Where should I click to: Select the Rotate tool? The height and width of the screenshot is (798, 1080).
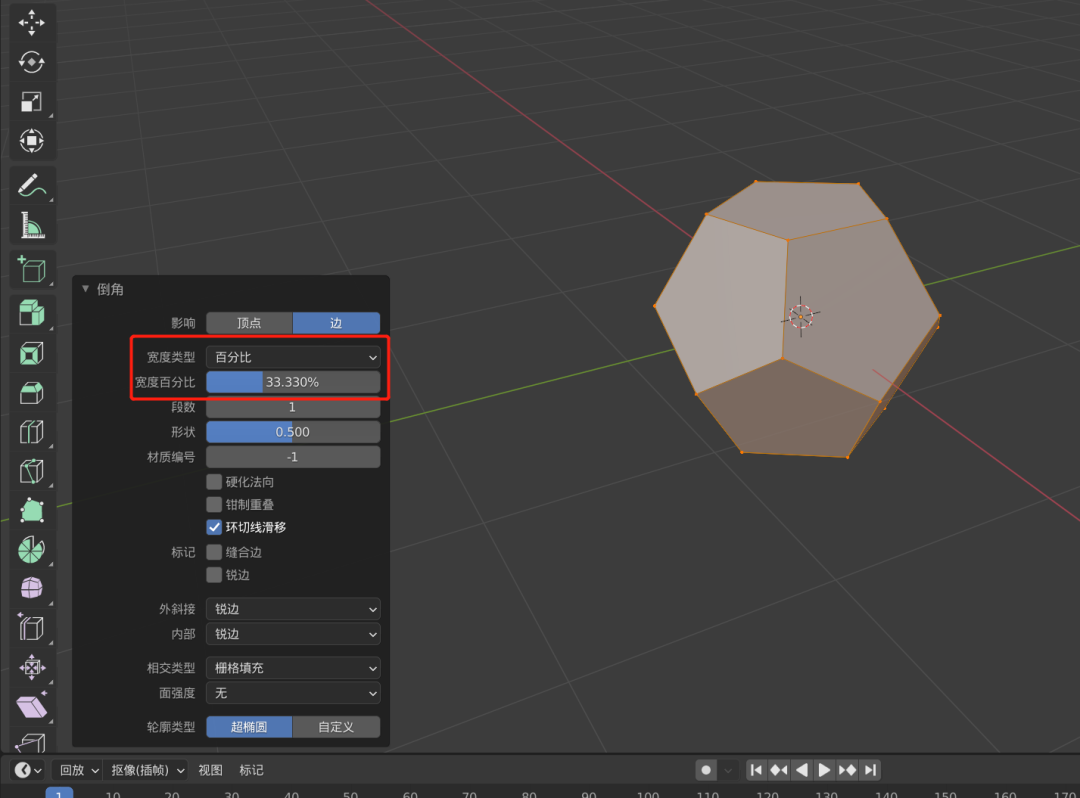pos(31,62)
